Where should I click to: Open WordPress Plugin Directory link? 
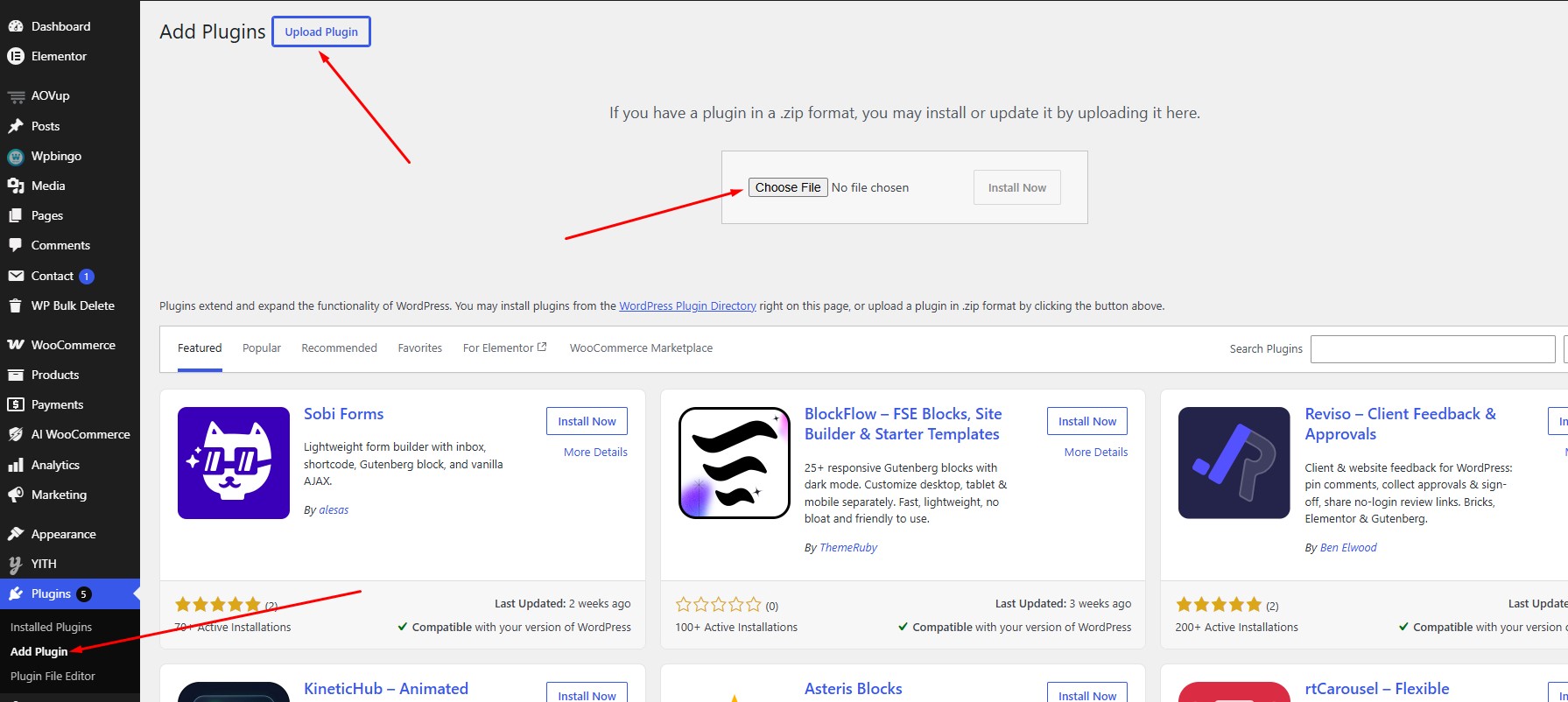tap(687, 306)
